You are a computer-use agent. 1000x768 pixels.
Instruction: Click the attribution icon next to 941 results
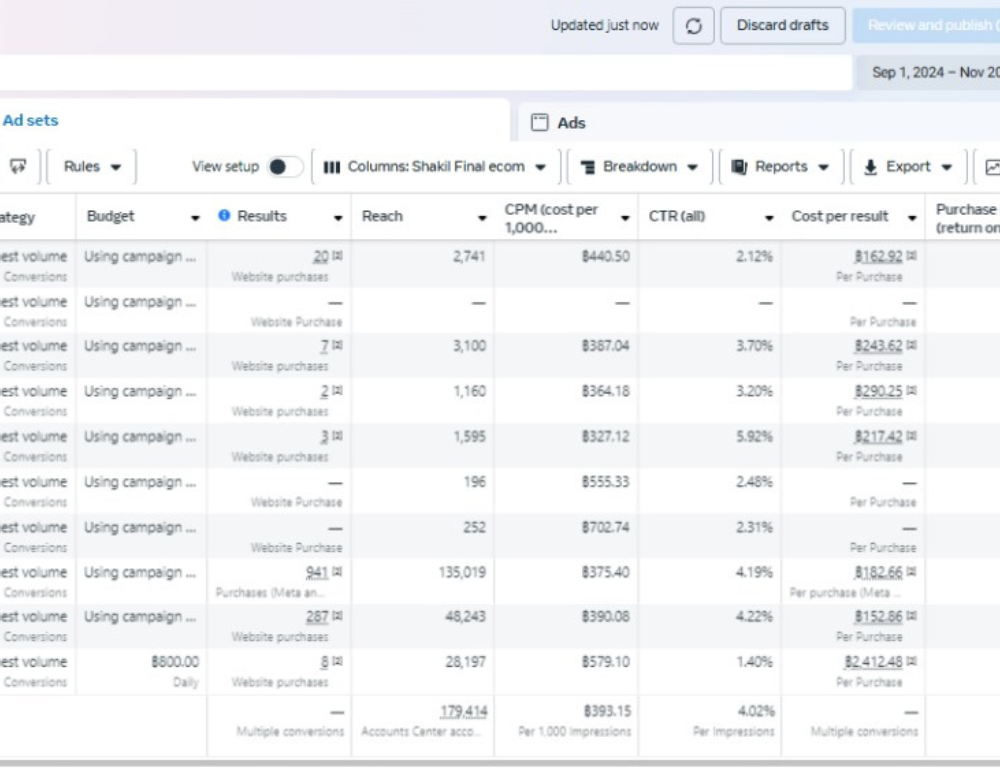point(338,572)
